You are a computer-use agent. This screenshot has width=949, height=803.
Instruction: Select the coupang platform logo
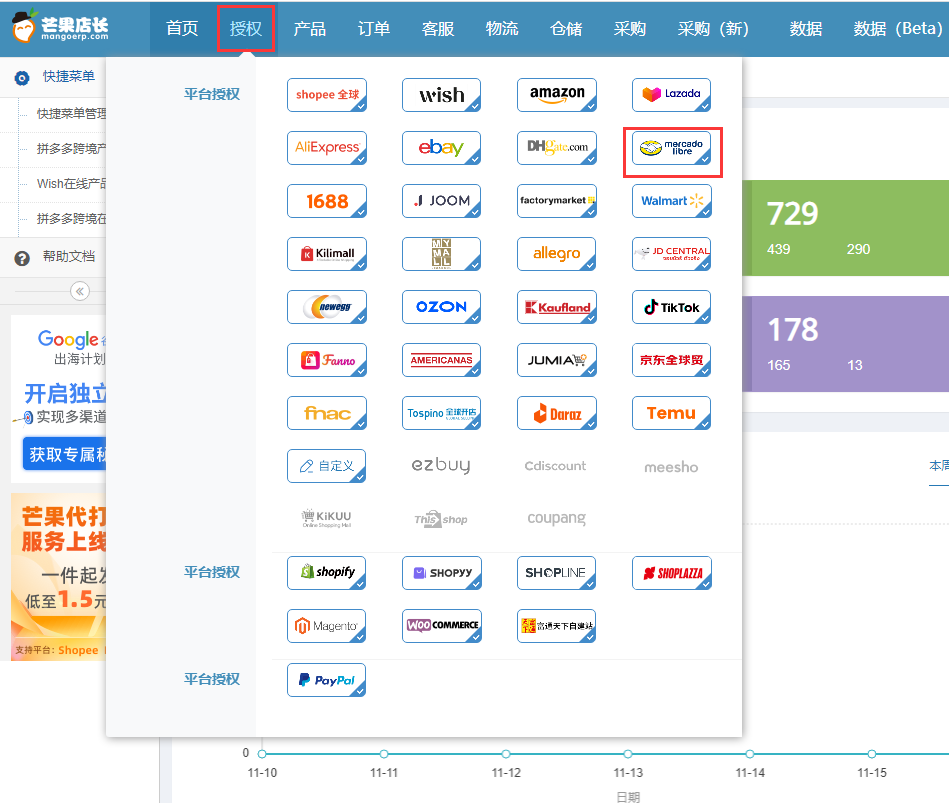[557, 519]
